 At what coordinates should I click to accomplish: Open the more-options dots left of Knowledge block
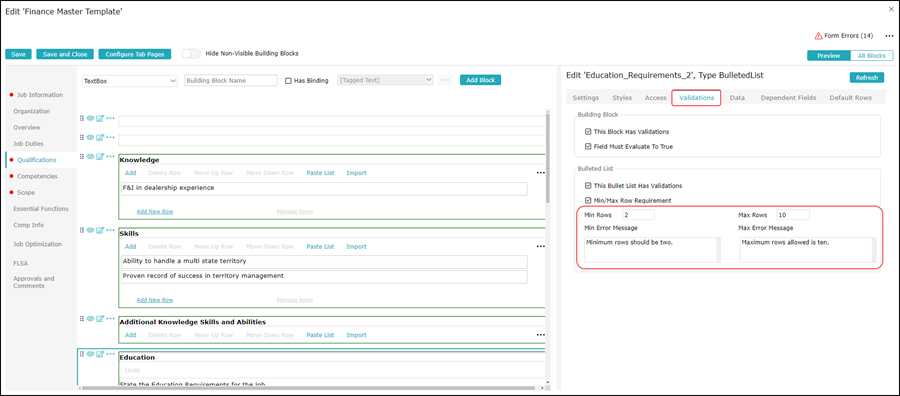[110, 156]
